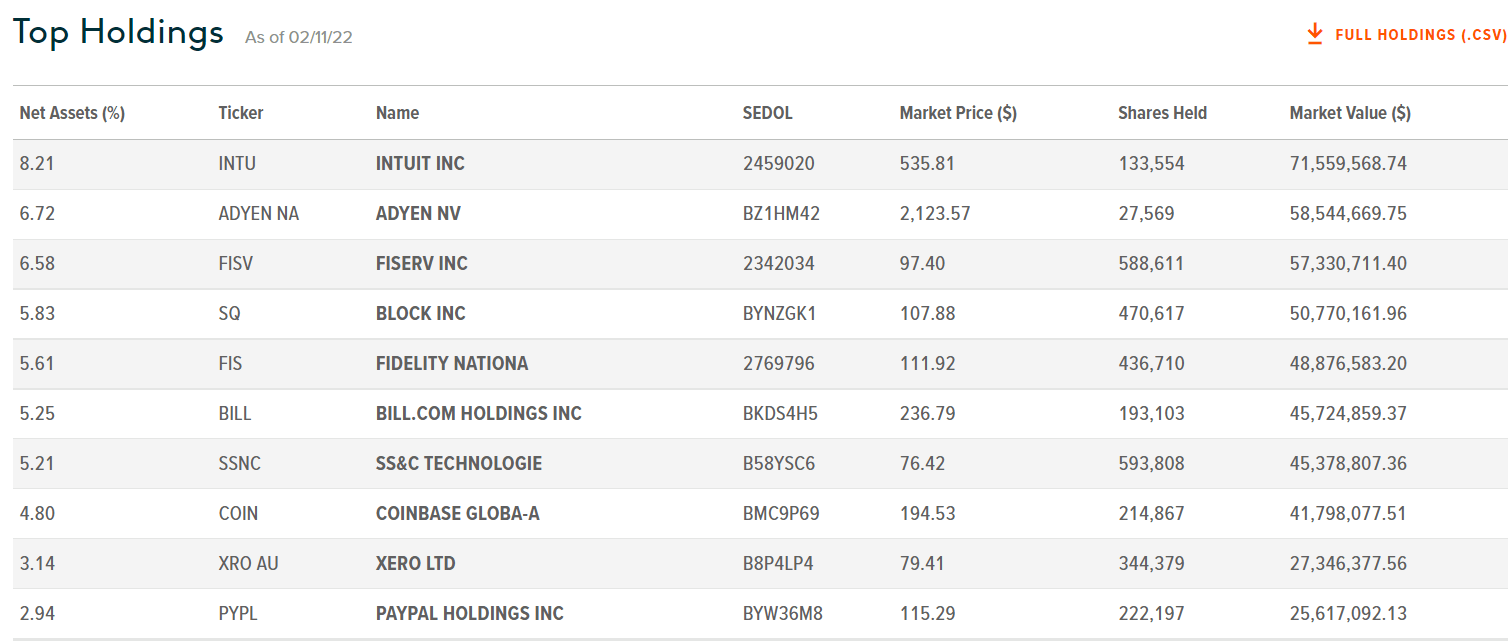Sort by the Ticker column header

click(x=240, y=112)
